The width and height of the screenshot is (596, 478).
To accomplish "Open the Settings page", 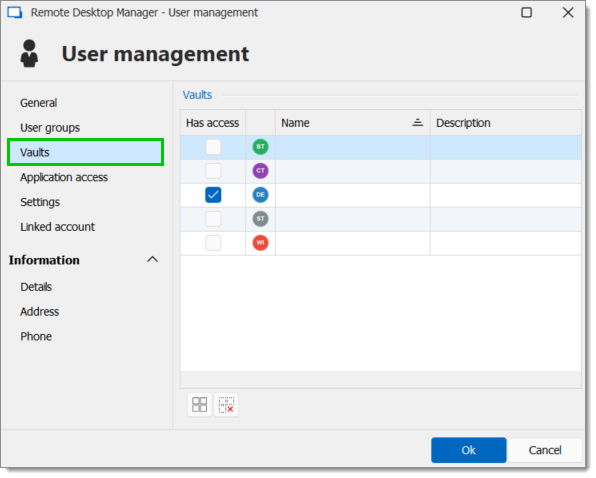I will tap(40, 202).
